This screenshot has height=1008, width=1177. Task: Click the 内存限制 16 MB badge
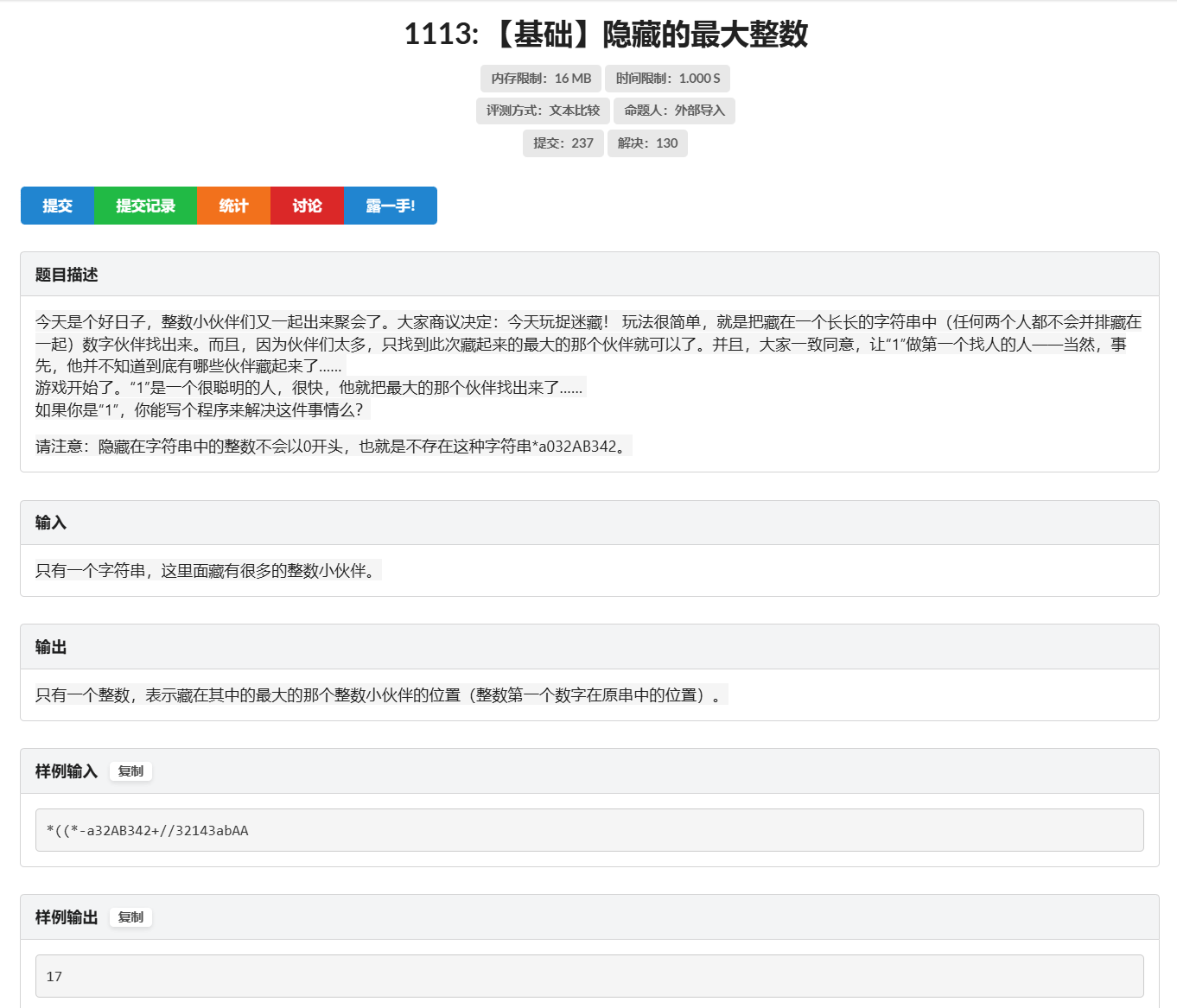pyautogui.click(x=539, y=78)
